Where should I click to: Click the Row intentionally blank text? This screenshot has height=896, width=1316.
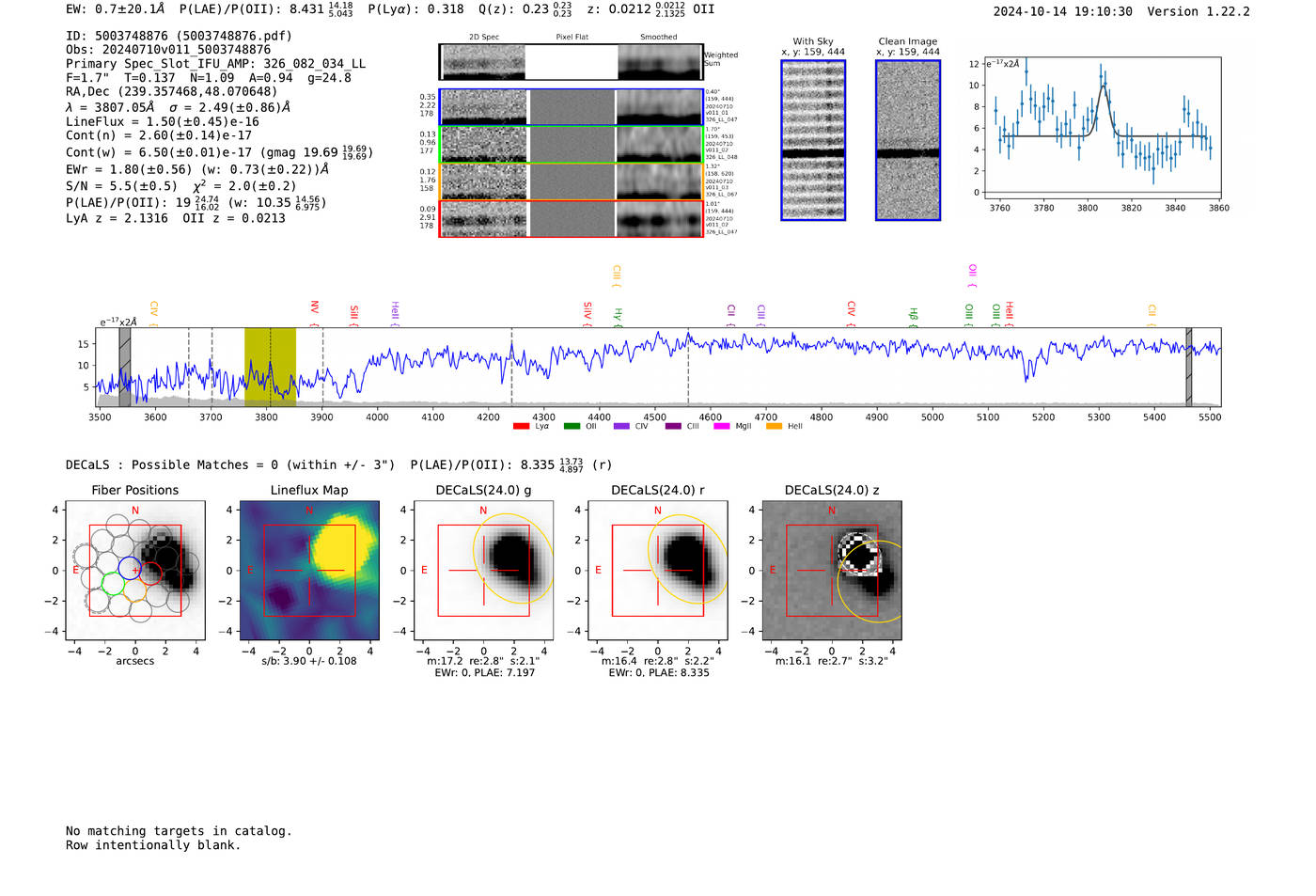pyautogui.click(x=153, y=845)
